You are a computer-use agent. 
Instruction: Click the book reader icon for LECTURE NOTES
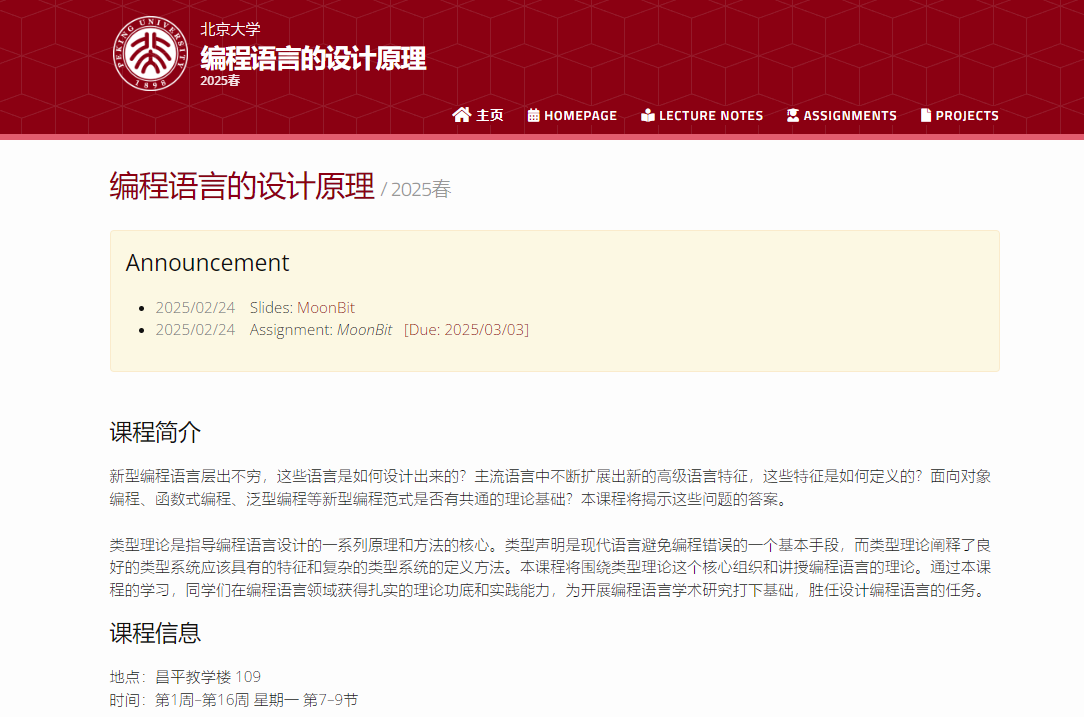pyautogui.click(x=648, y=115)
